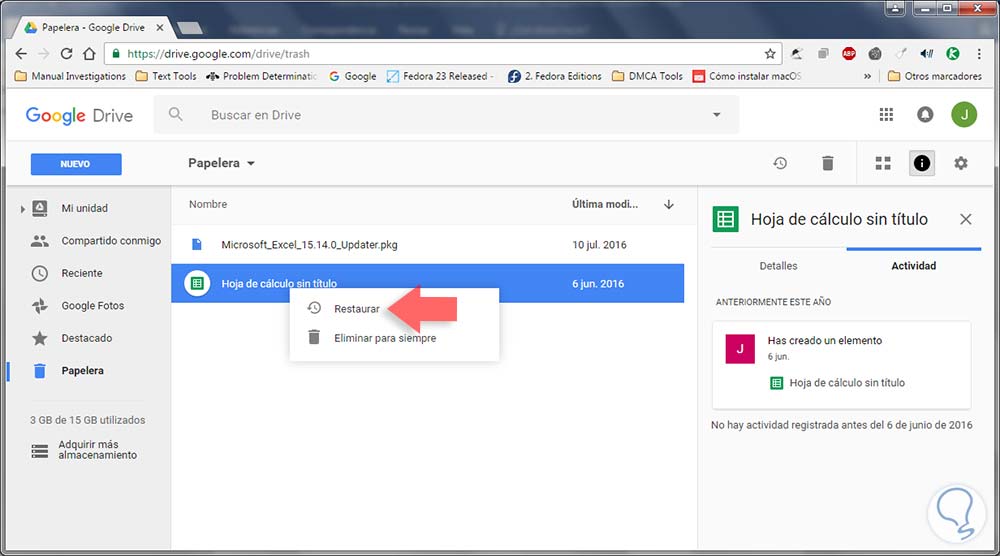Open Drive notifications bell
The height and width of the screenshot is (556, 1000).
tap(925, 115)
